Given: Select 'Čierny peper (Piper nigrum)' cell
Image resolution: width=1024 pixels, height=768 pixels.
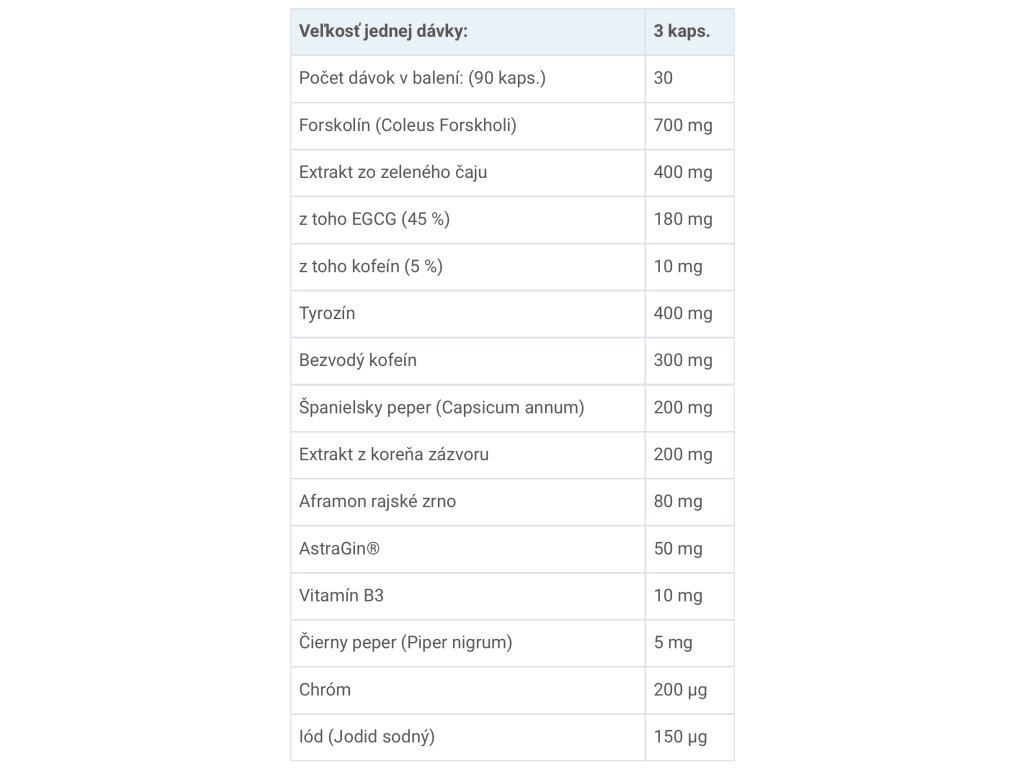Looking at the screenshot, I should (468, 643).
